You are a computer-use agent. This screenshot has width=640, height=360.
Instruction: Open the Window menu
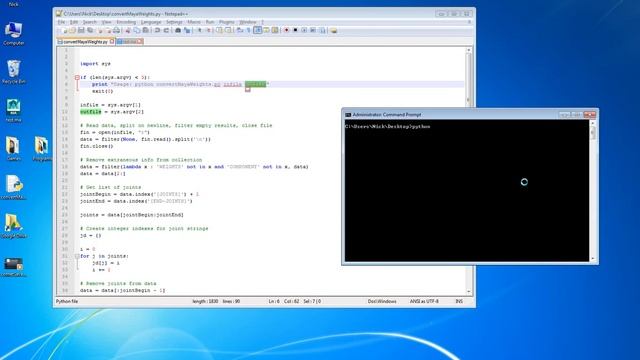pyautogui.click(x=247, y=22)
